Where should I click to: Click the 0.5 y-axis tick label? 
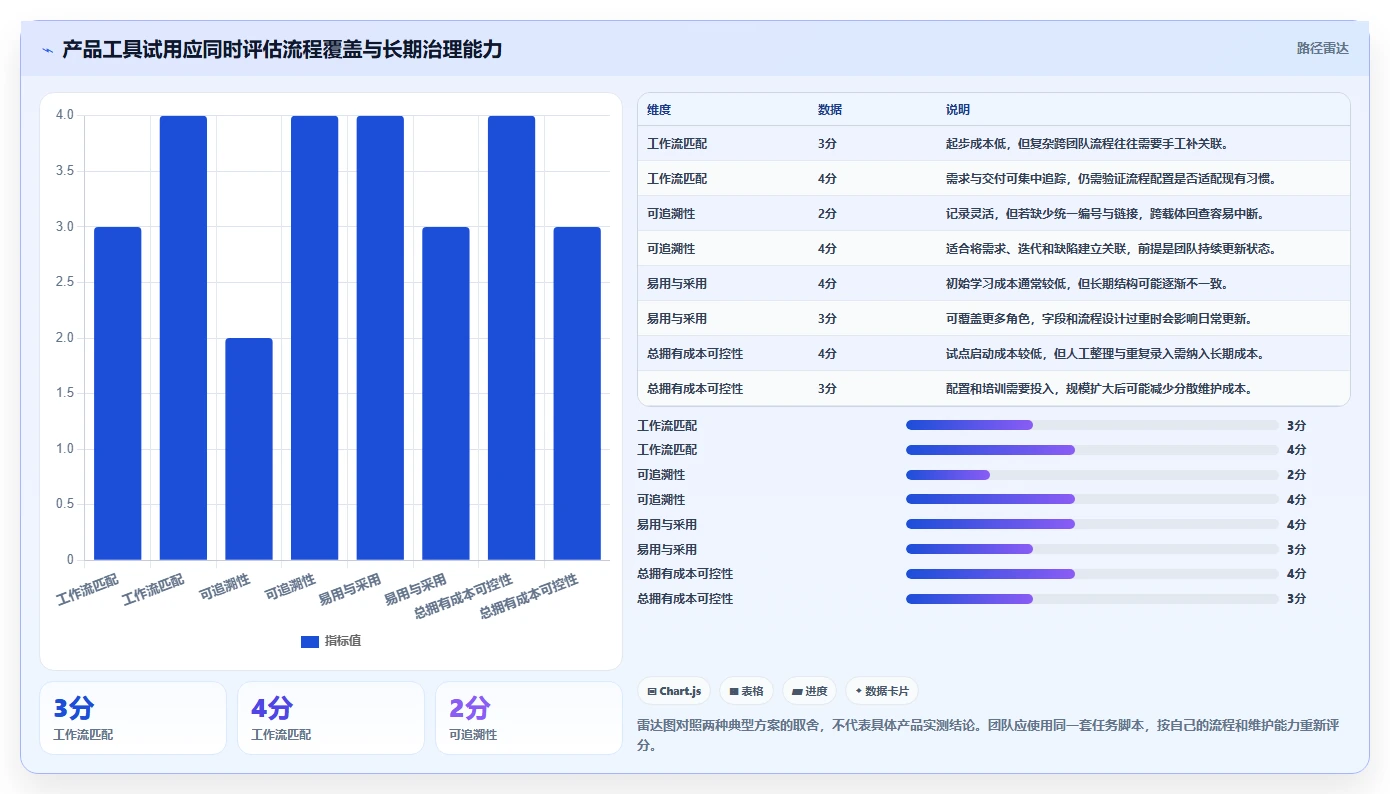pos(65,504)
